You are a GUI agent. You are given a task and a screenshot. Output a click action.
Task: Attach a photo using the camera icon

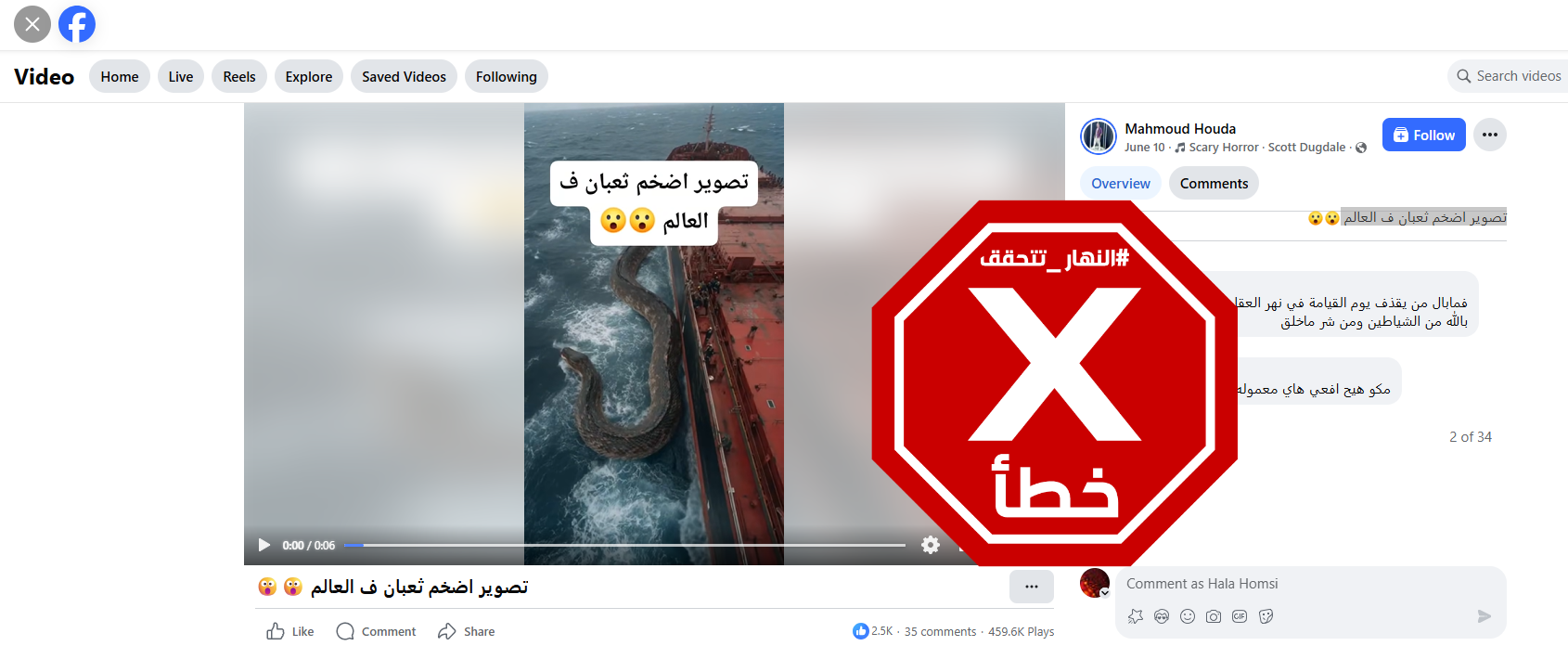point(1214,616)
